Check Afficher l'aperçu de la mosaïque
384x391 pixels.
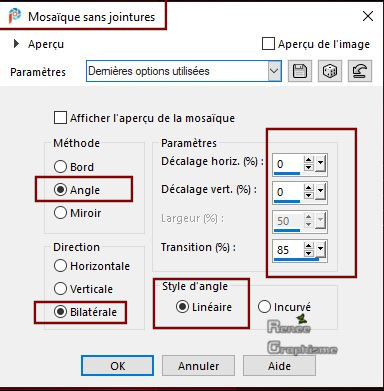click(60, 118)
